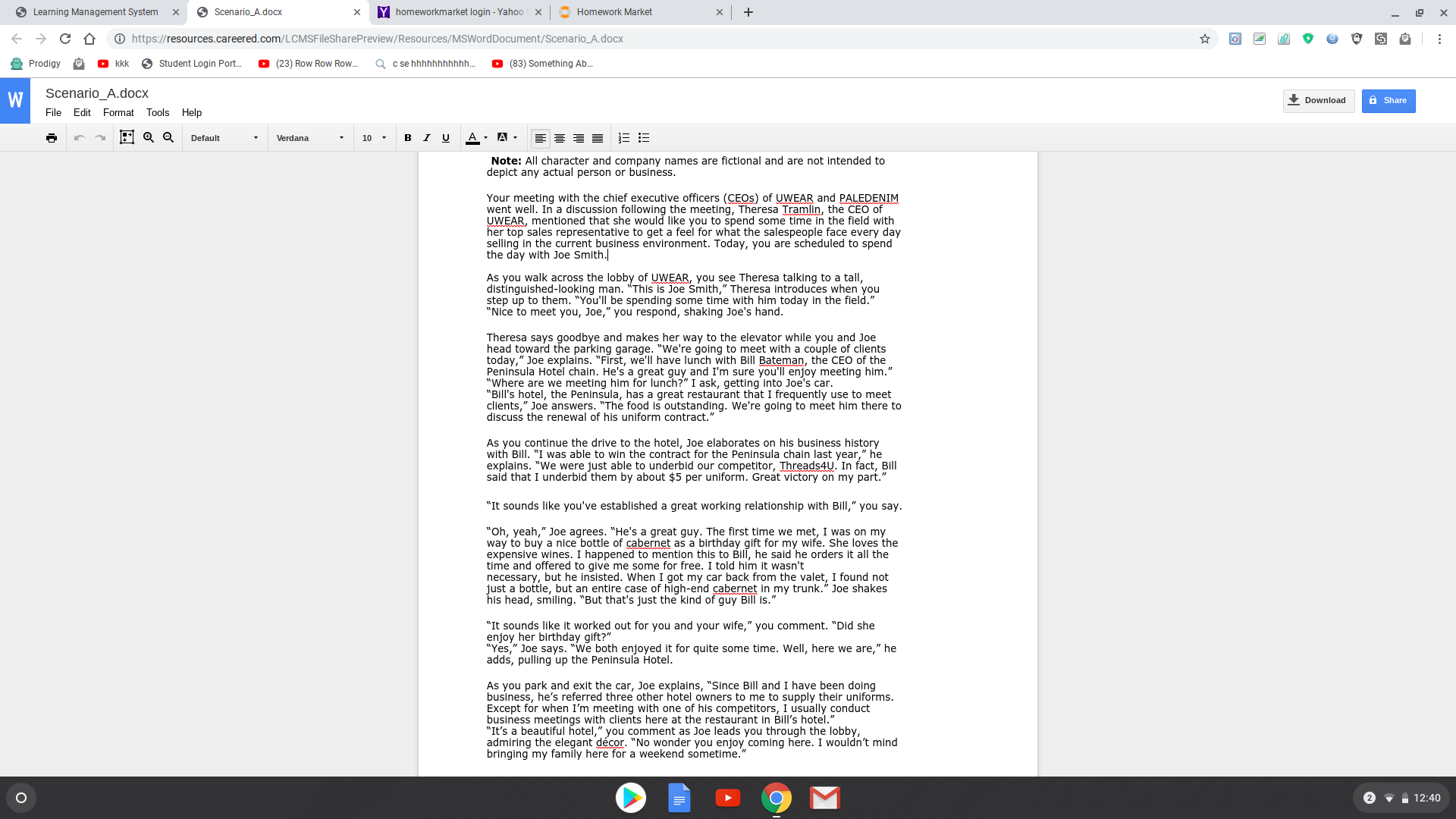Open the font size 10 dropdown

[375, 138]
